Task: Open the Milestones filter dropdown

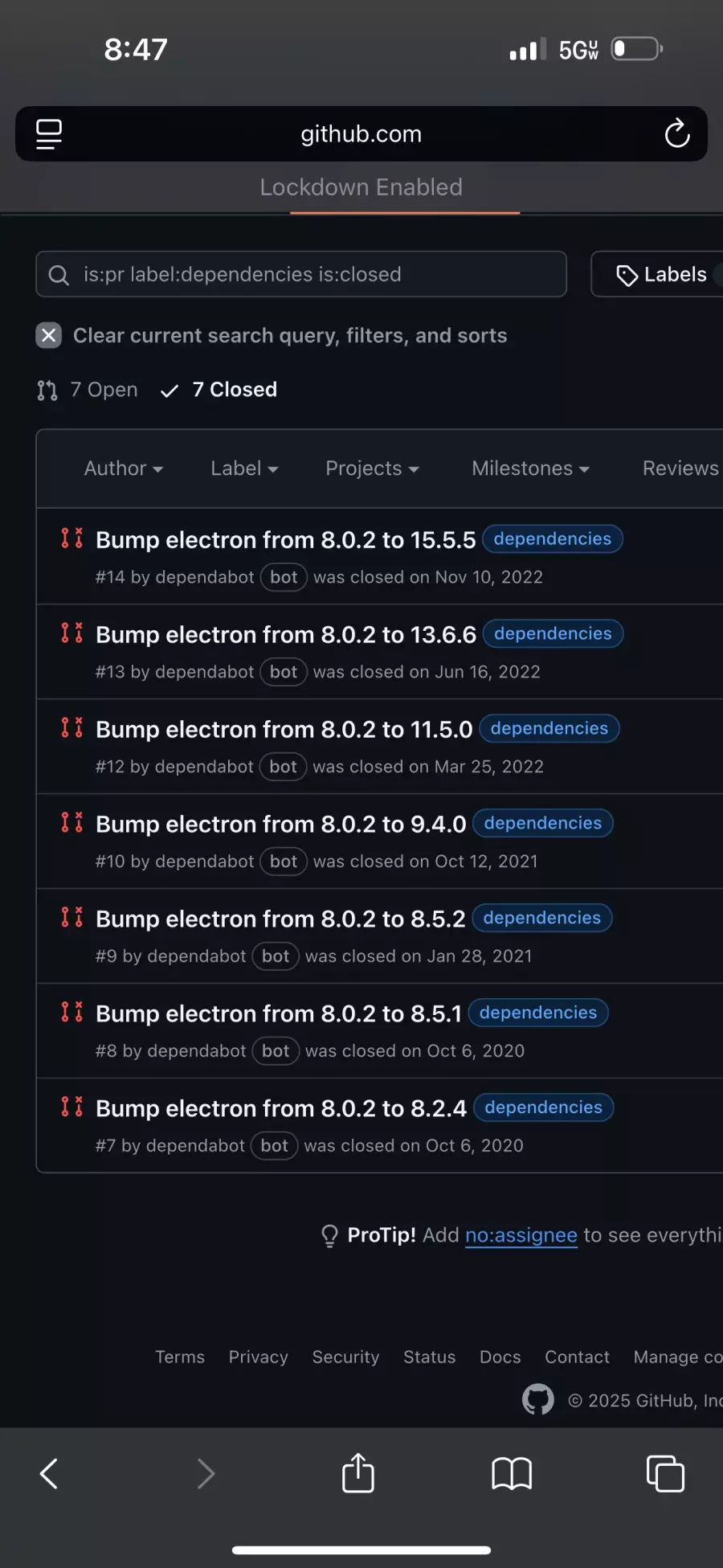Action: click(x=530, y=469)
